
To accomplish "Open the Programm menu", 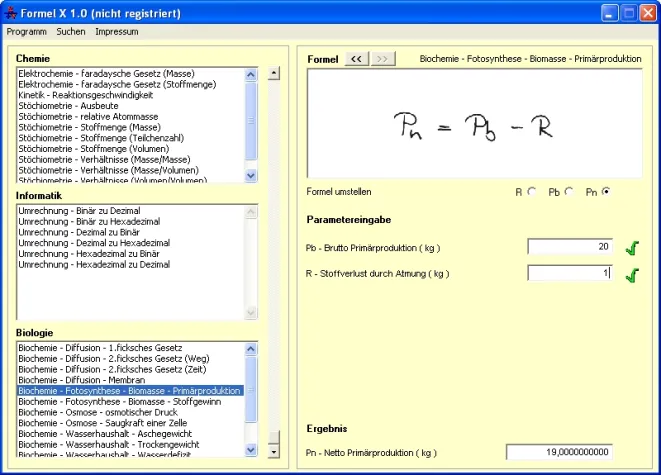I will tap(27, 32).
